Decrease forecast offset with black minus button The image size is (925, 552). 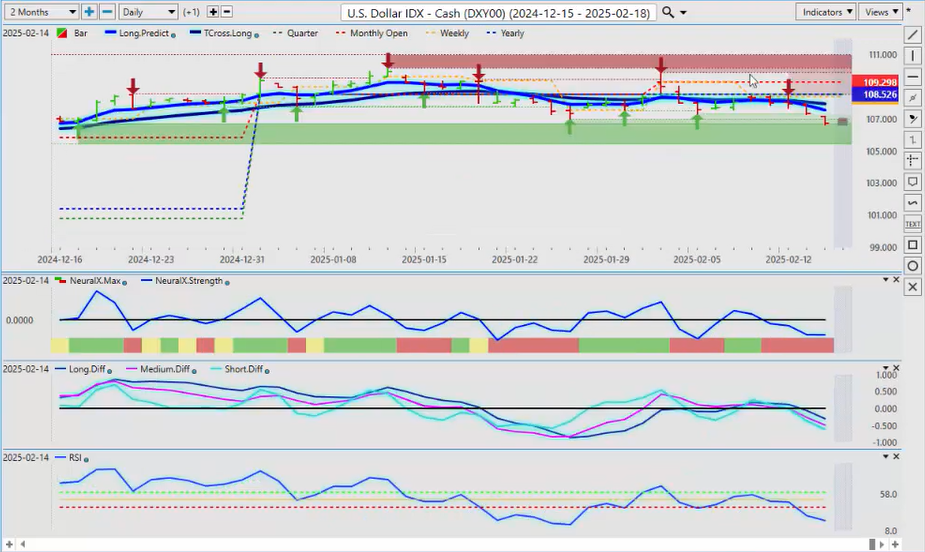[x=227, y=12]
